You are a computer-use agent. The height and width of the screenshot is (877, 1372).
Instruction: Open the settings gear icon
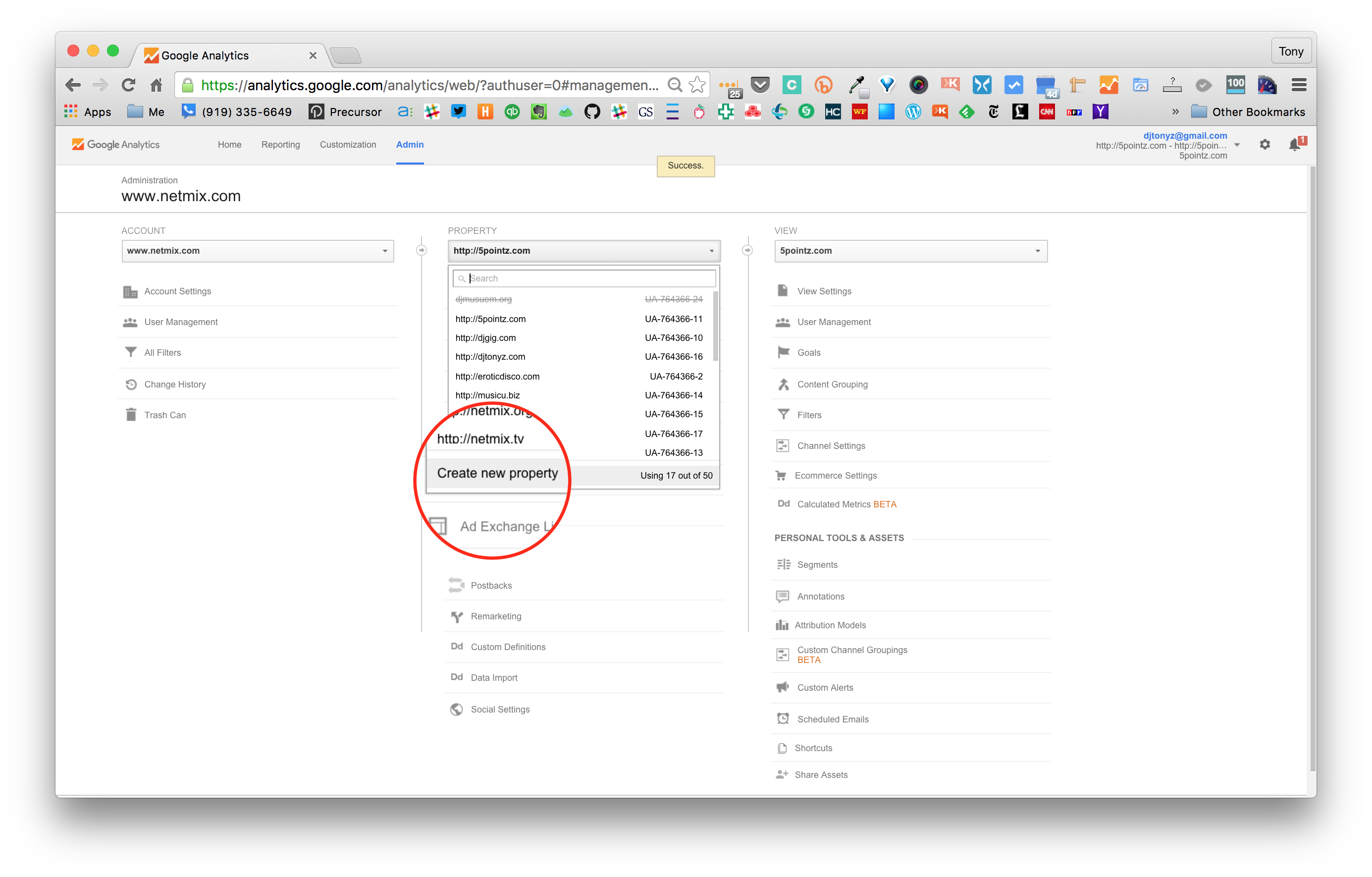tap(1265, 145)
